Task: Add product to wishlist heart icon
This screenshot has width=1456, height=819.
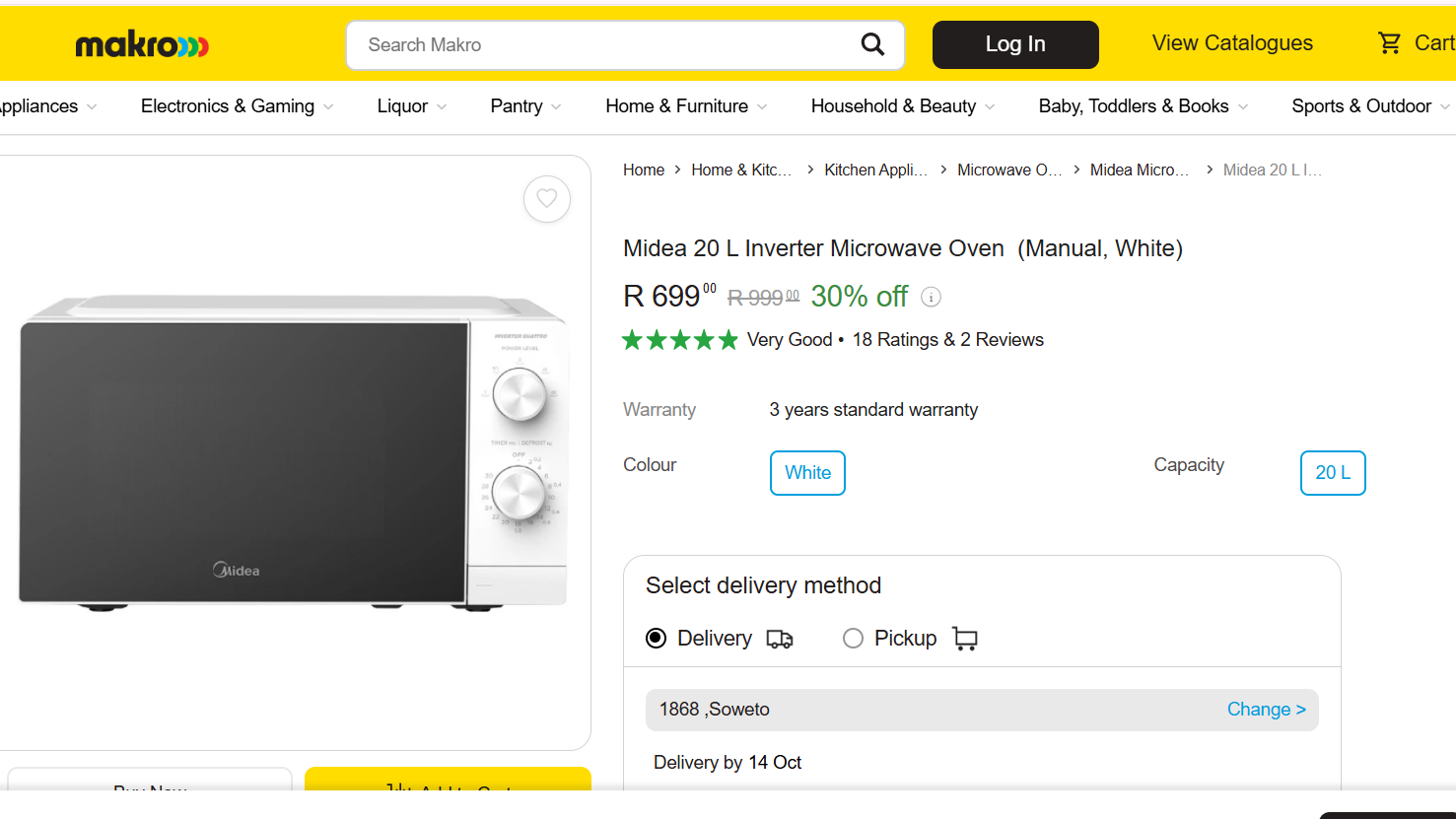Action: click(547, 199)
